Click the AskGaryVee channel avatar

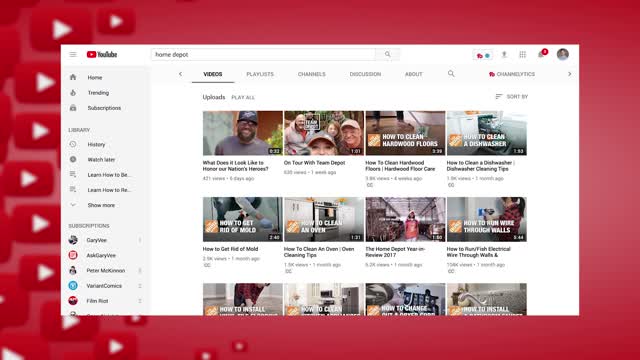click(73, 255)
